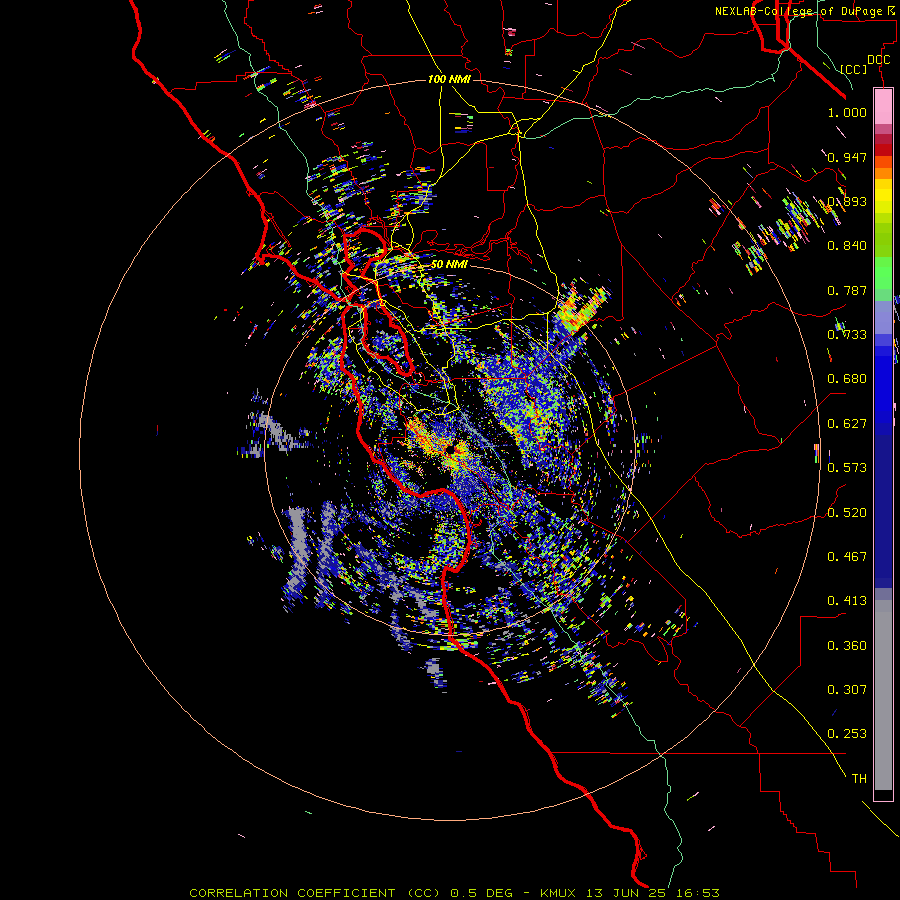
Task: Click the 0.467 legend label
Action: [847, 557]
